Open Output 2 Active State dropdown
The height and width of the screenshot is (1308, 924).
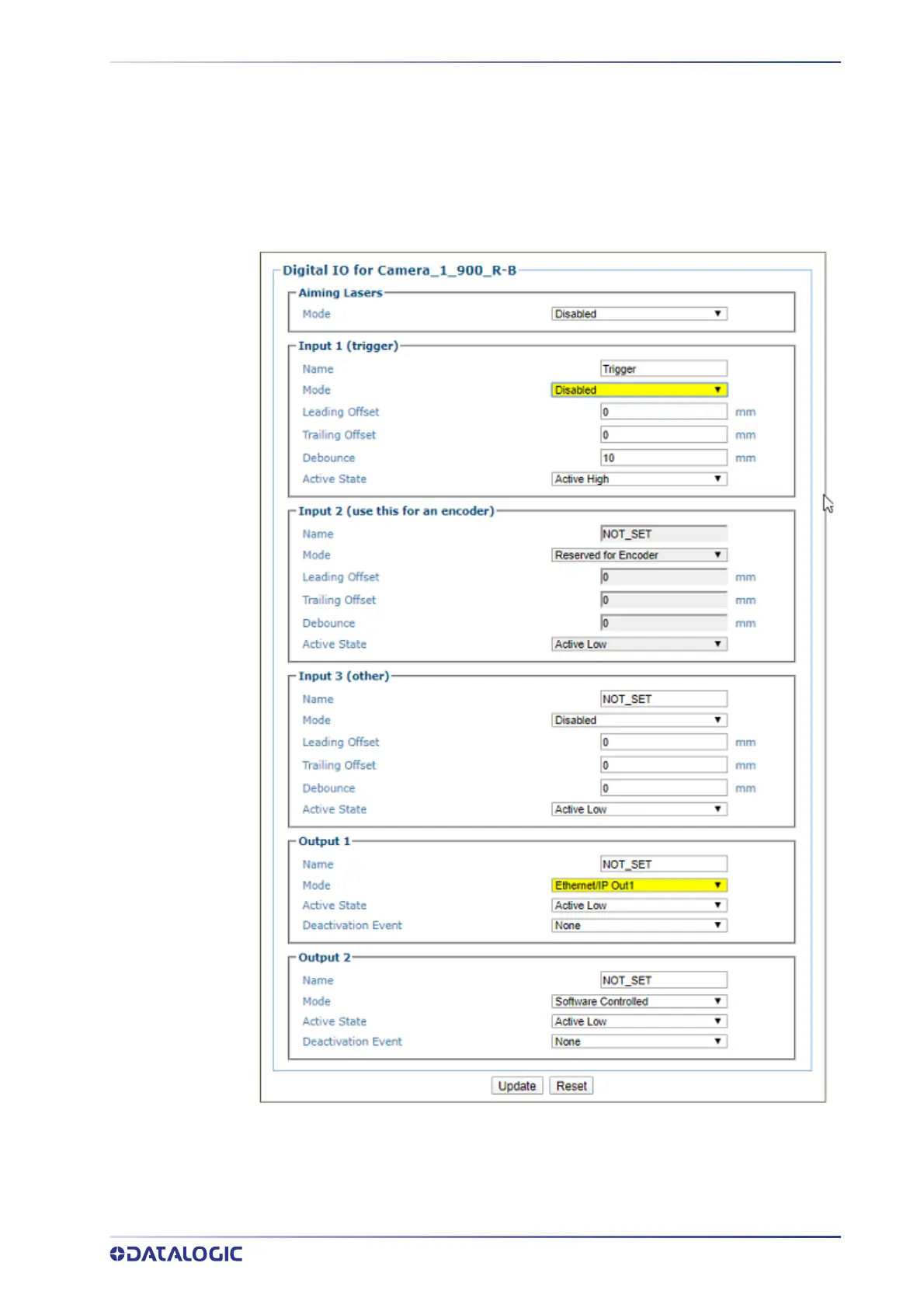pos(639,1022)
